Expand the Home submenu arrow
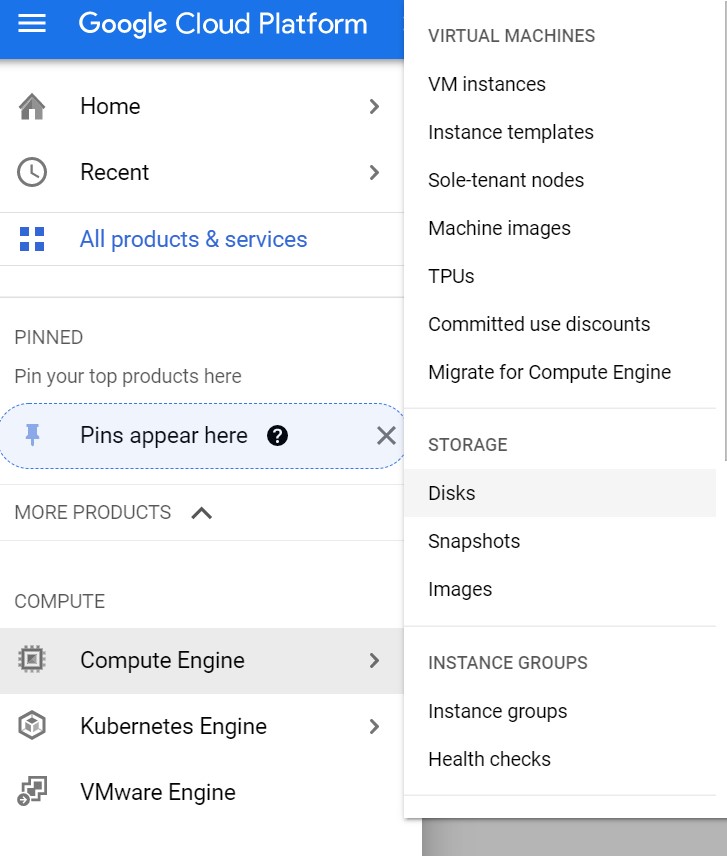 pos(374,106)
